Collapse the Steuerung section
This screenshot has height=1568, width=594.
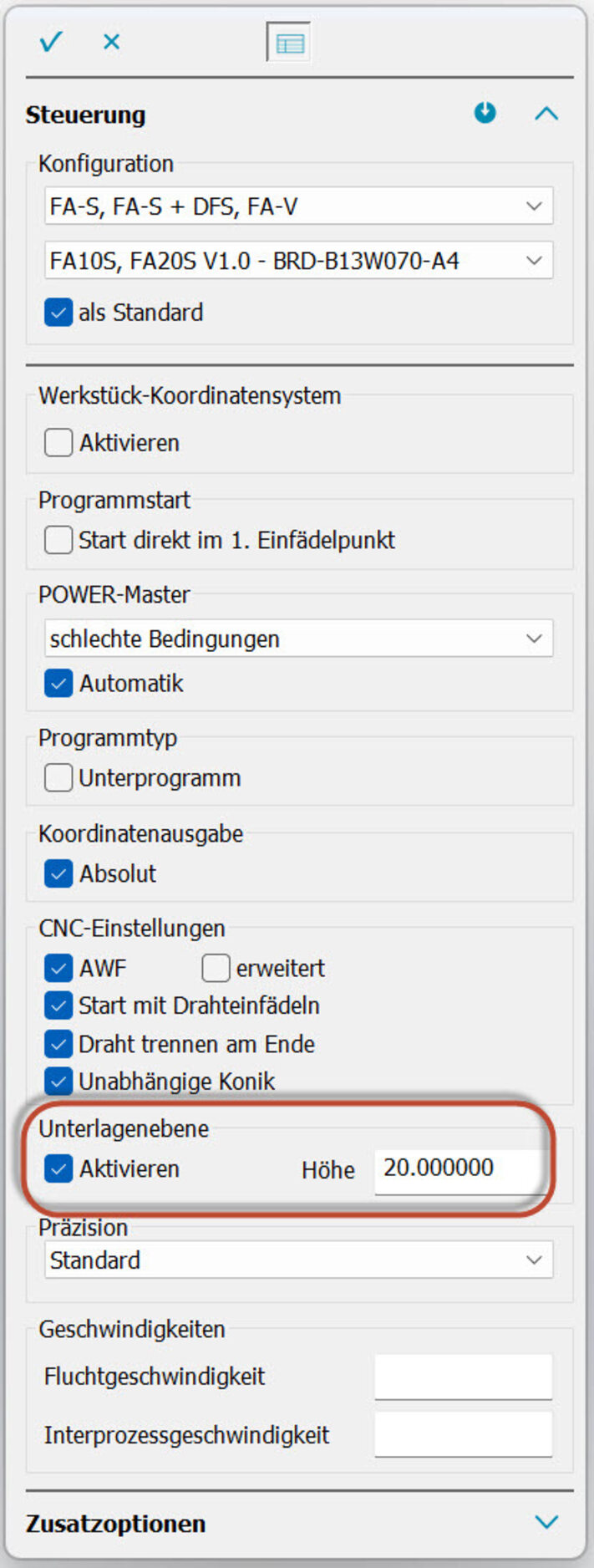point(546,114)
